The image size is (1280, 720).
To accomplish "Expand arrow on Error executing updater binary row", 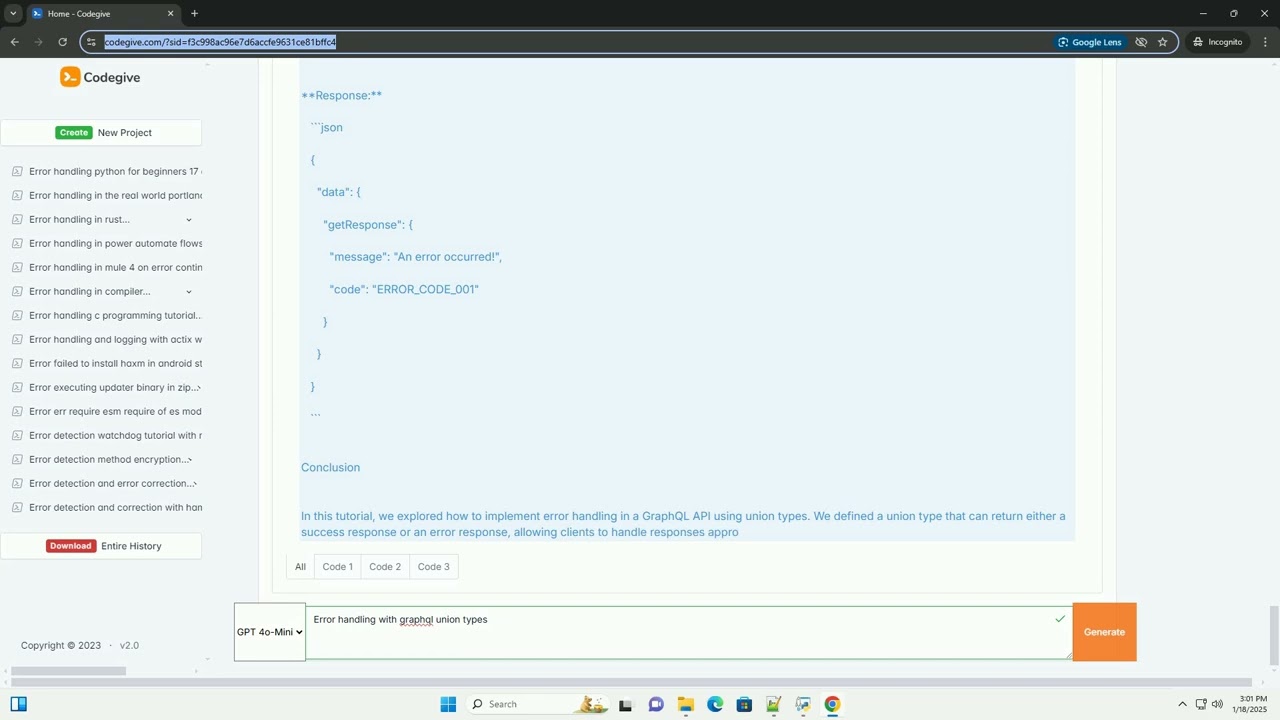I will pyautogui.click(x=198, y=388).
